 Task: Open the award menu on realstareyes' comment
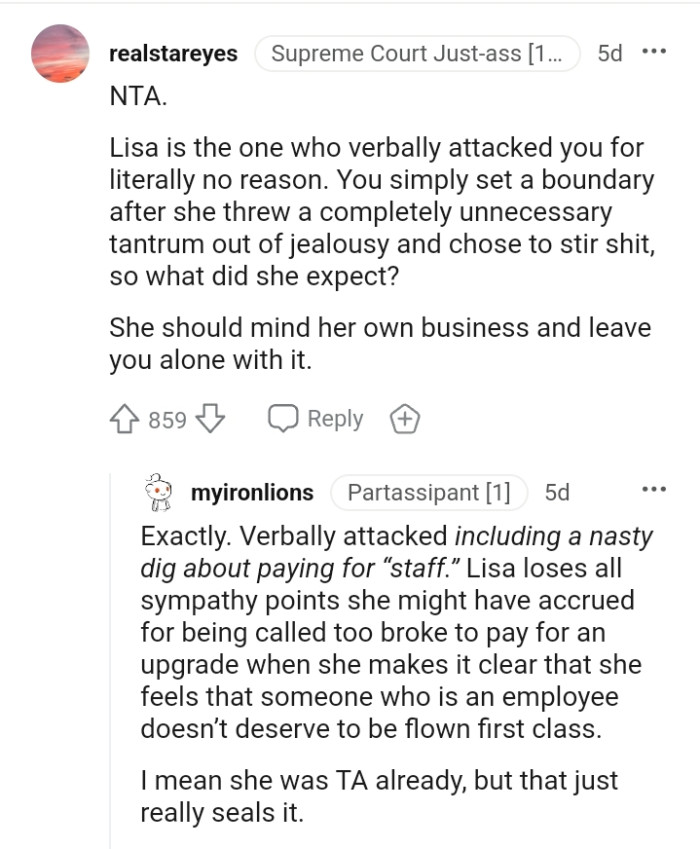(x=405, y=418)
